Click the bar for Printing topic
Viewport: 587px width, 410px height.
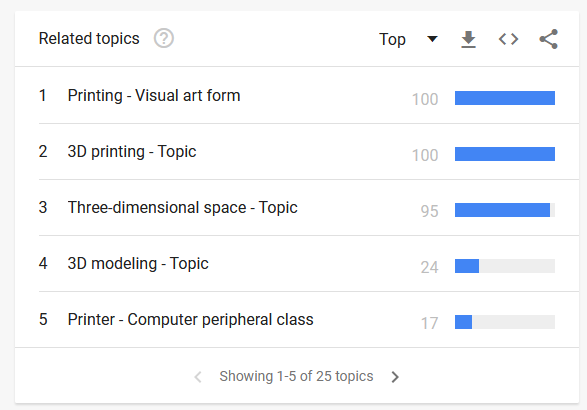pos(505,98)
